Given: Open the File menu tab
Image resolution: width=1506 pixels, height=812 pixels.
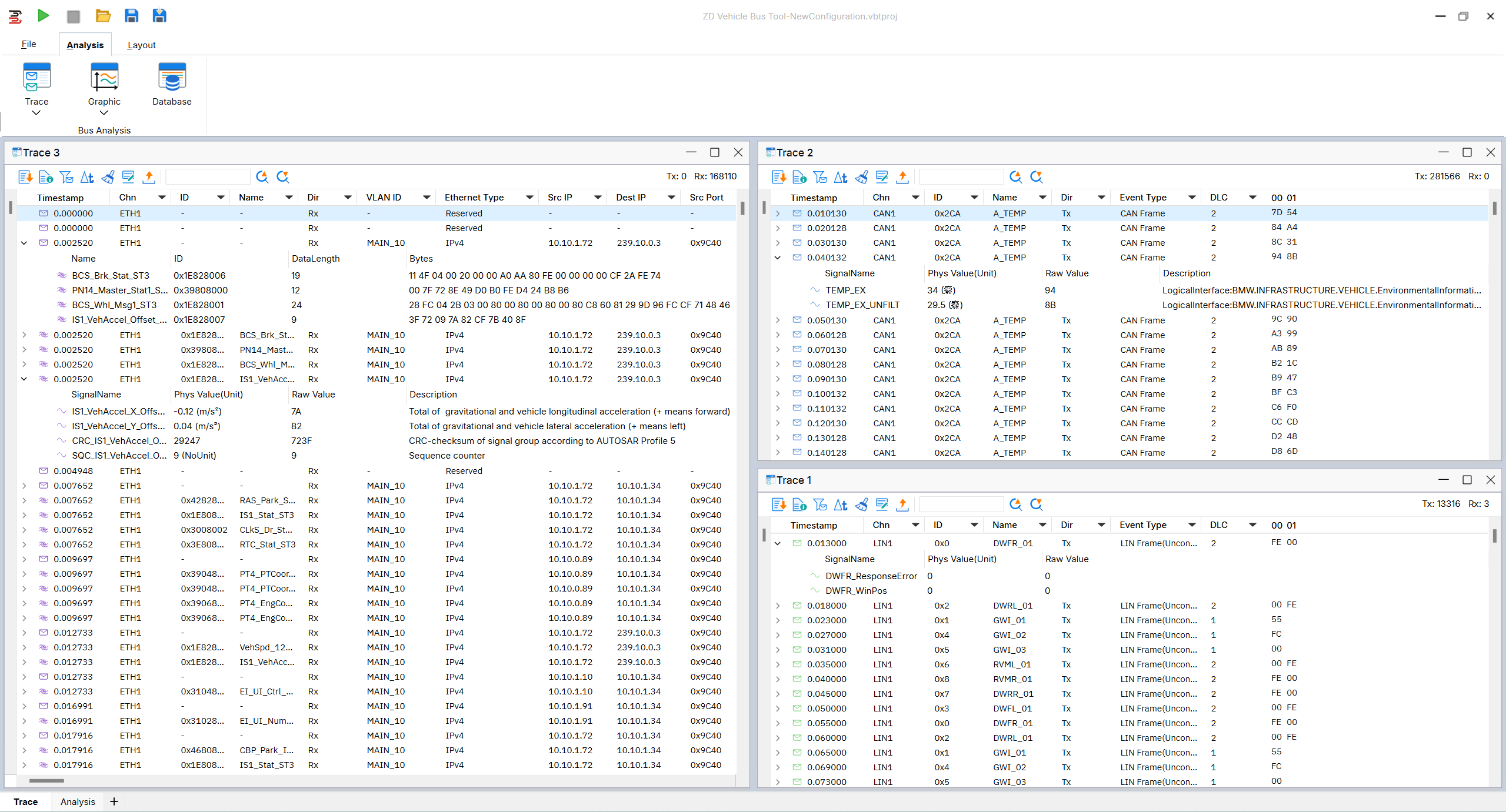Looking at the screenshot, I should click(29, 44).
